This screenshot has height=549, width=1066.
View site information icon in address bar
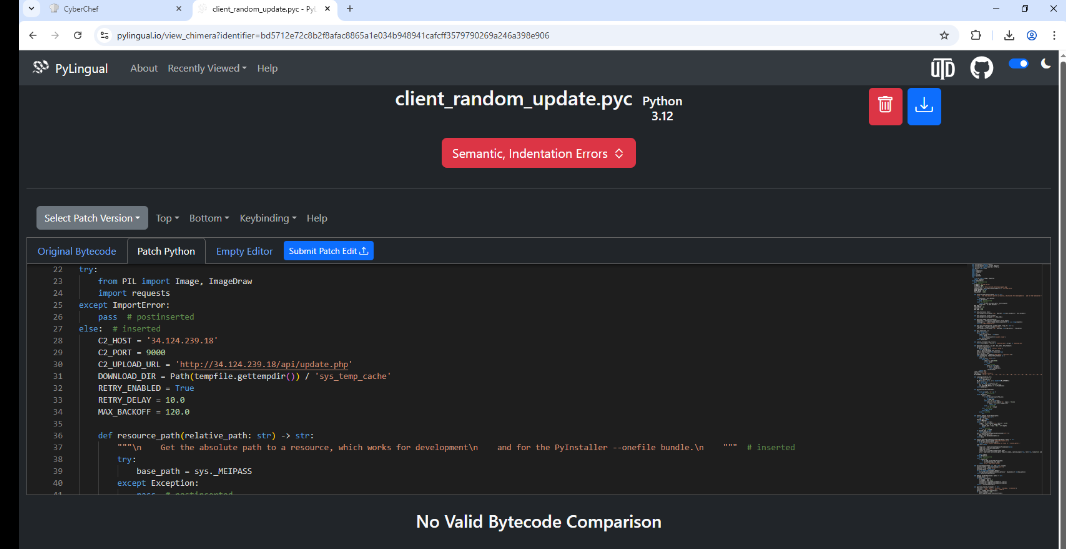(103, 35)
